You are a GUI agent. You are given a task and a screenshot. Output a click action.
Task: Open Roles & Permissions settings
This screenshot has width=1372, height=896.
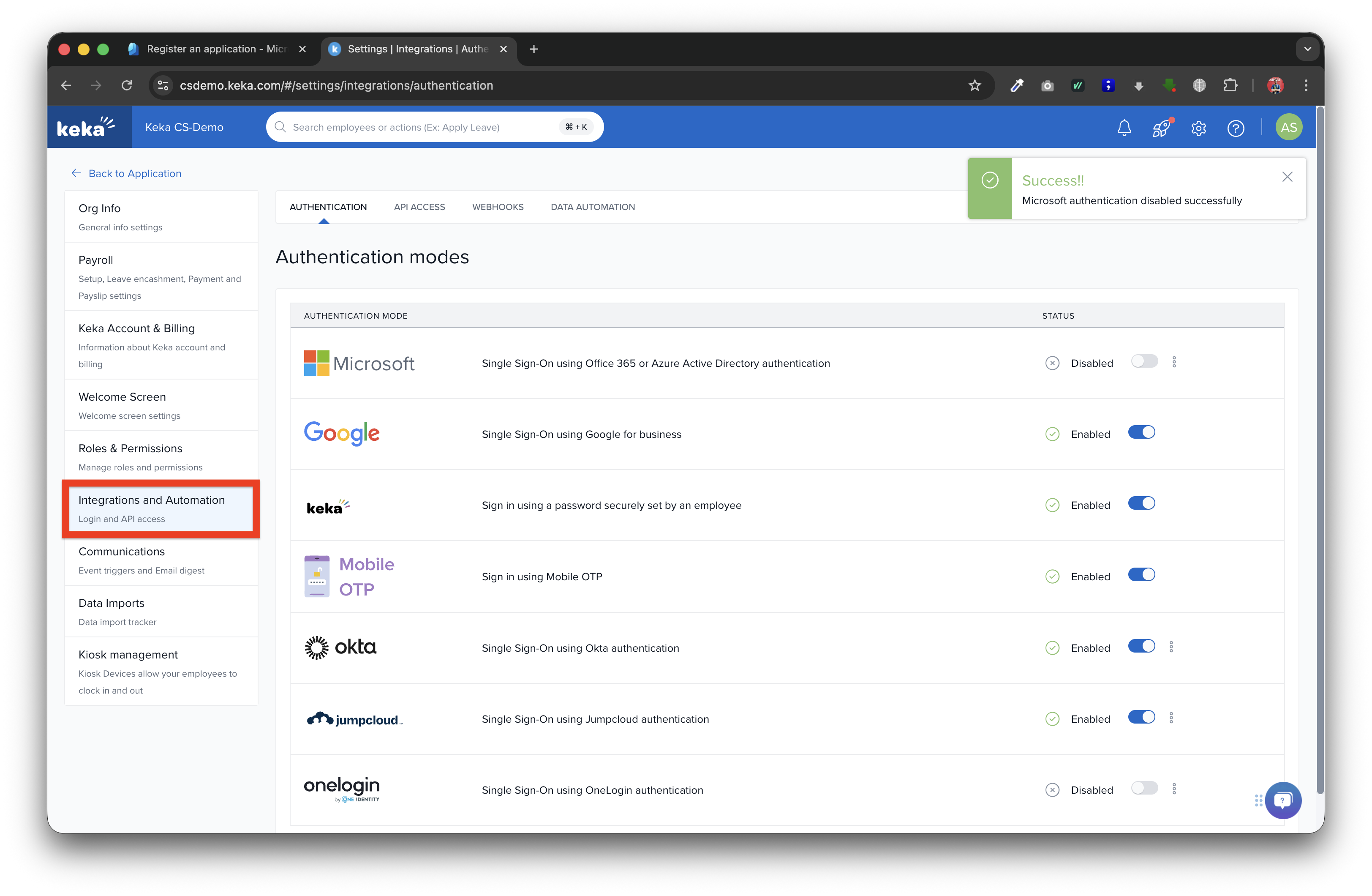point(130,448)
